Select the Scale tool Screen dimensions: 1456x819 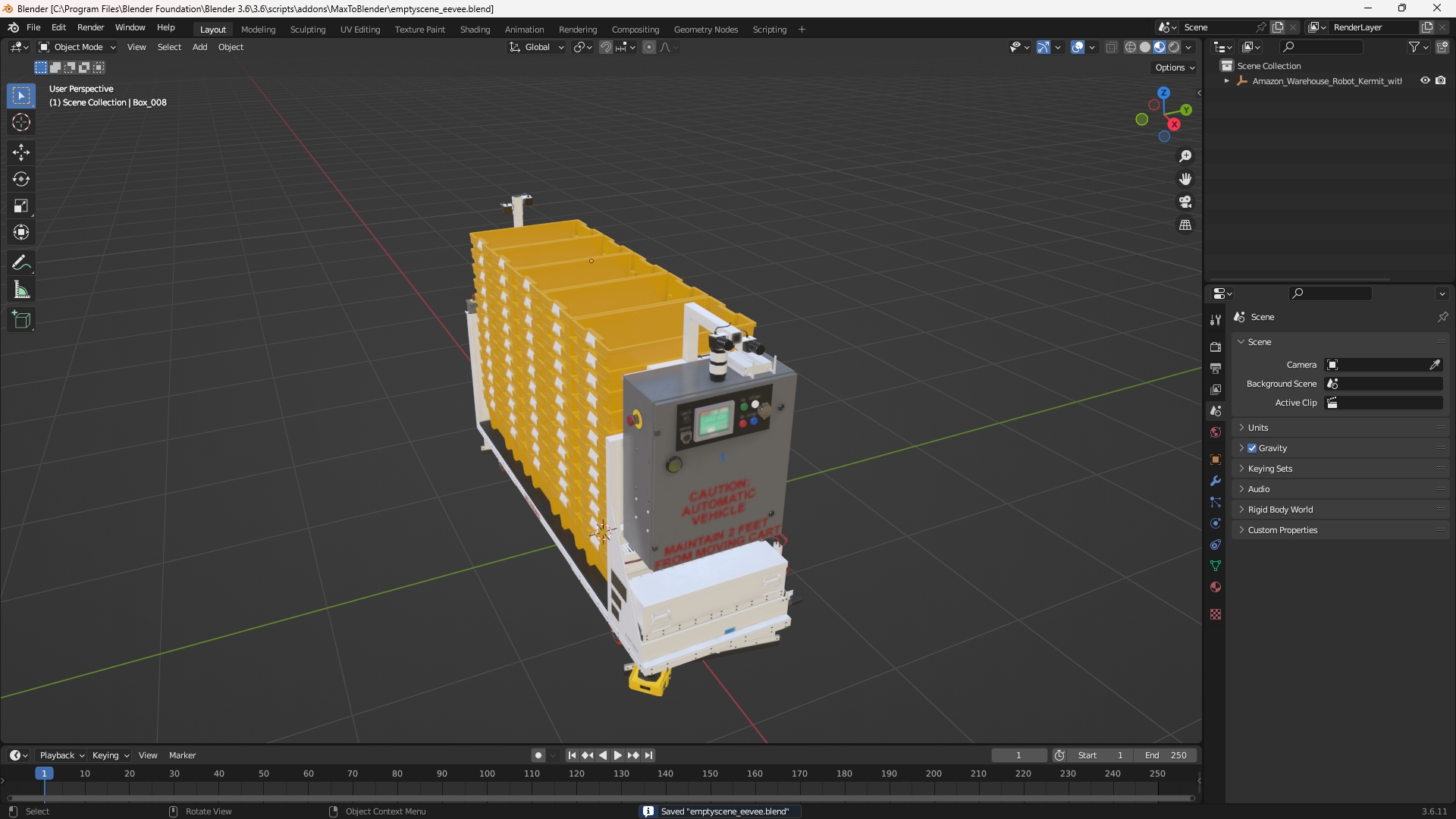coord(21,206)
